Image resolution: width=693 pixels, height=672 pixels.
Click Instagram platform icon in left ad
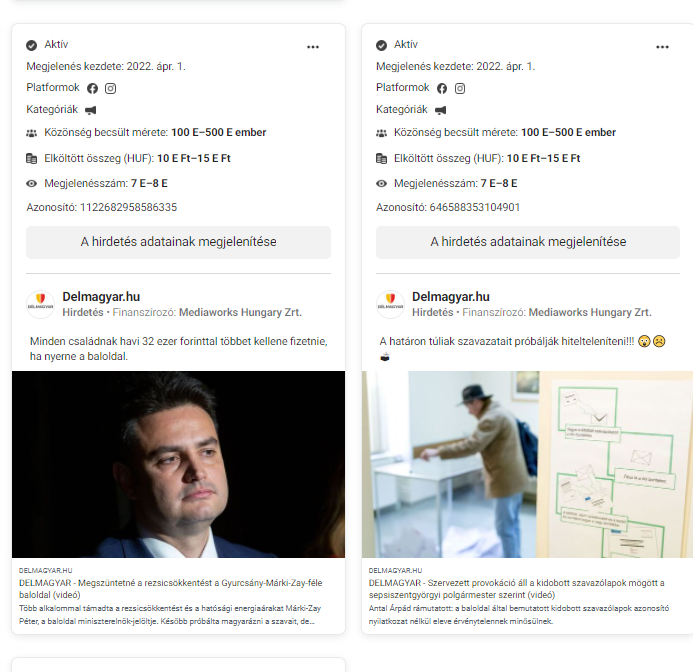pos(110,88)
